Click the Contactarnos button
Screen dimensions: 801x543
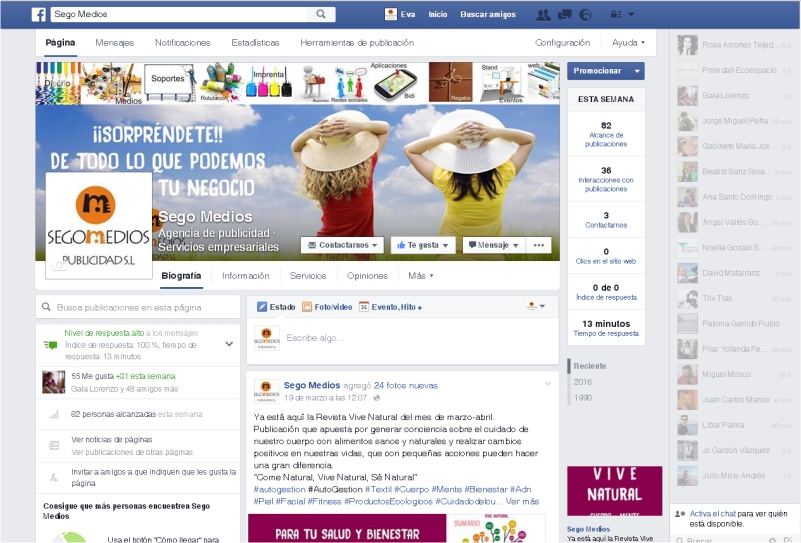pyautogui.click(x=342, y=245)
